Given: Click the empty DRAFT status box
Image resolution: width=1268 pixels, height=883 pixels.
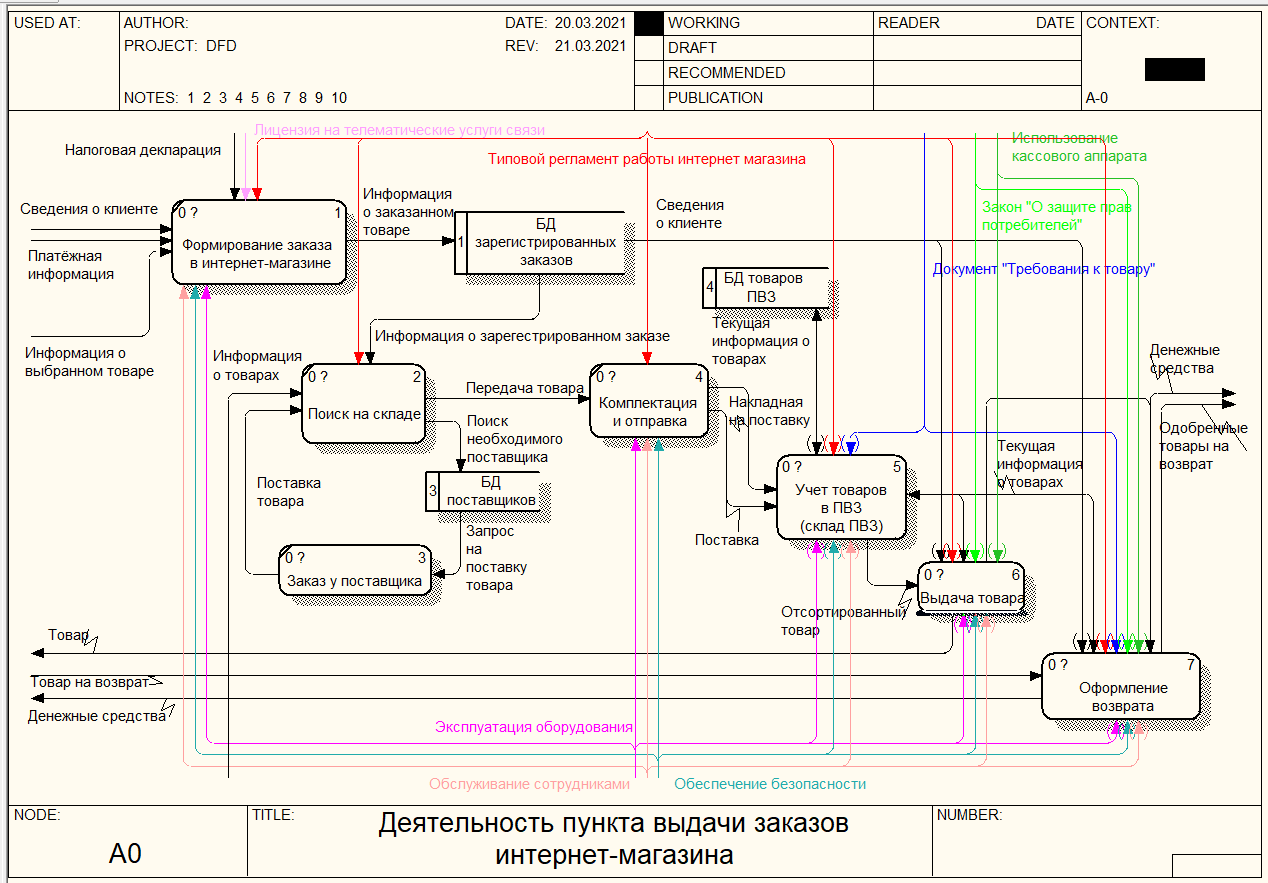Looking at the screenshot, I should point(649,48).
